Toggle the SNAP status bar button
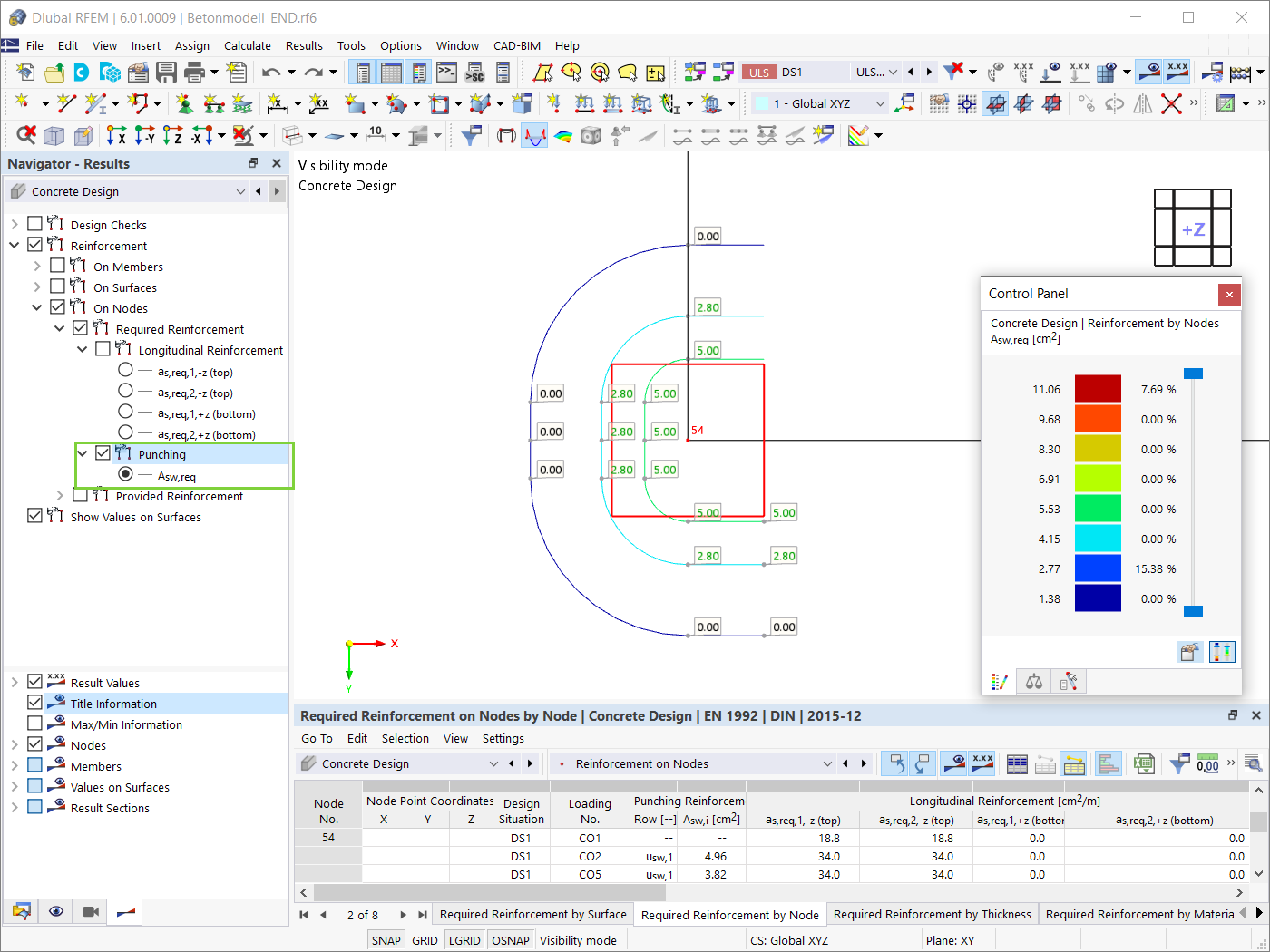The height and width of the screenshot is (952, 1270). [386, 940]
